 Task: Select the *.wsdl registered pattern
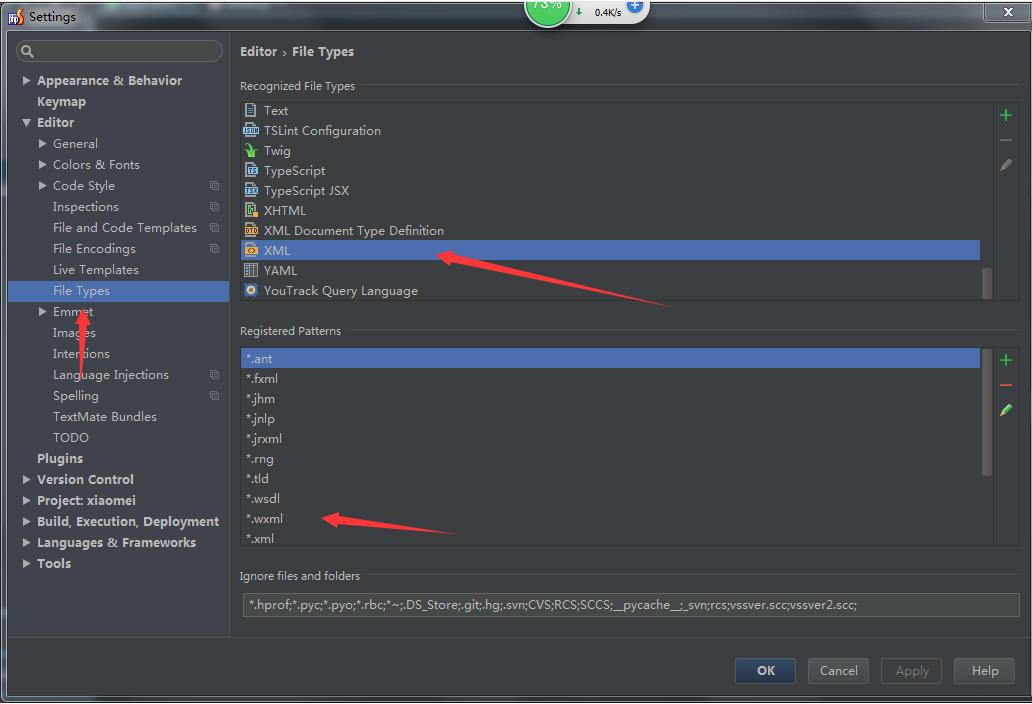click(x=610, y=499)
